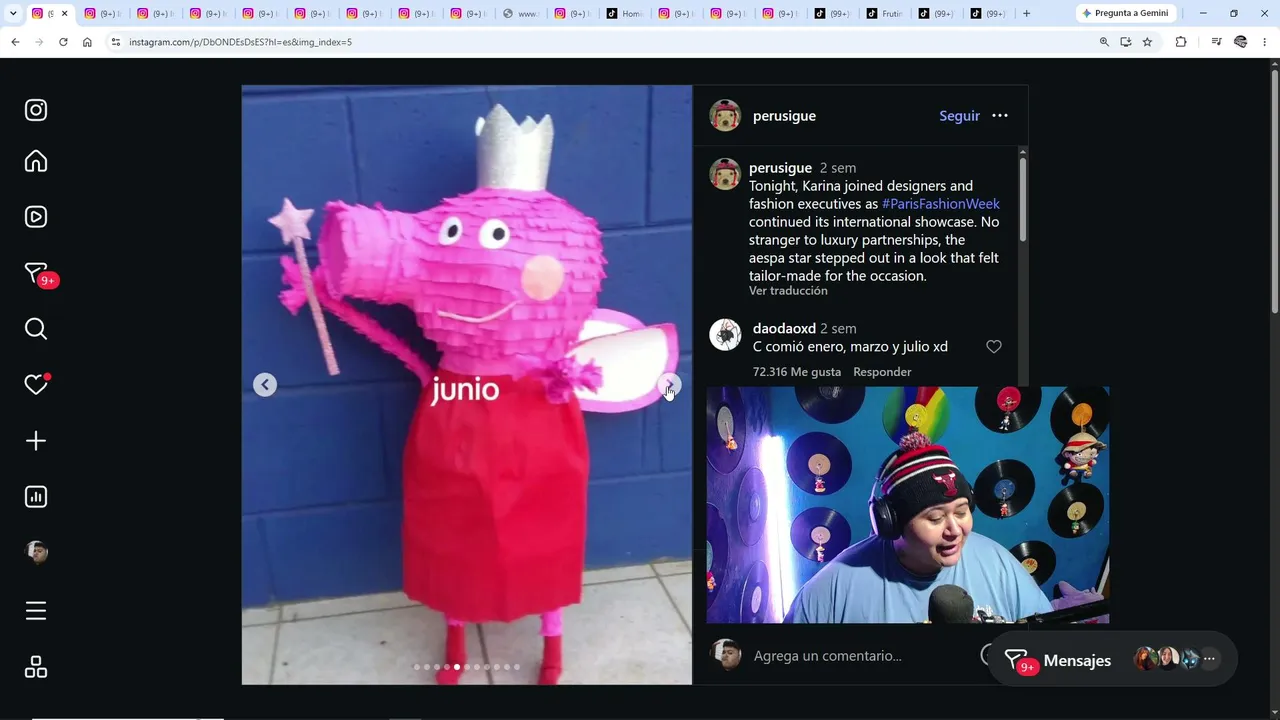1280x720 pixels.
Task: Open Chrome profile avatar in toolbar
Action: click(1241, 42)
